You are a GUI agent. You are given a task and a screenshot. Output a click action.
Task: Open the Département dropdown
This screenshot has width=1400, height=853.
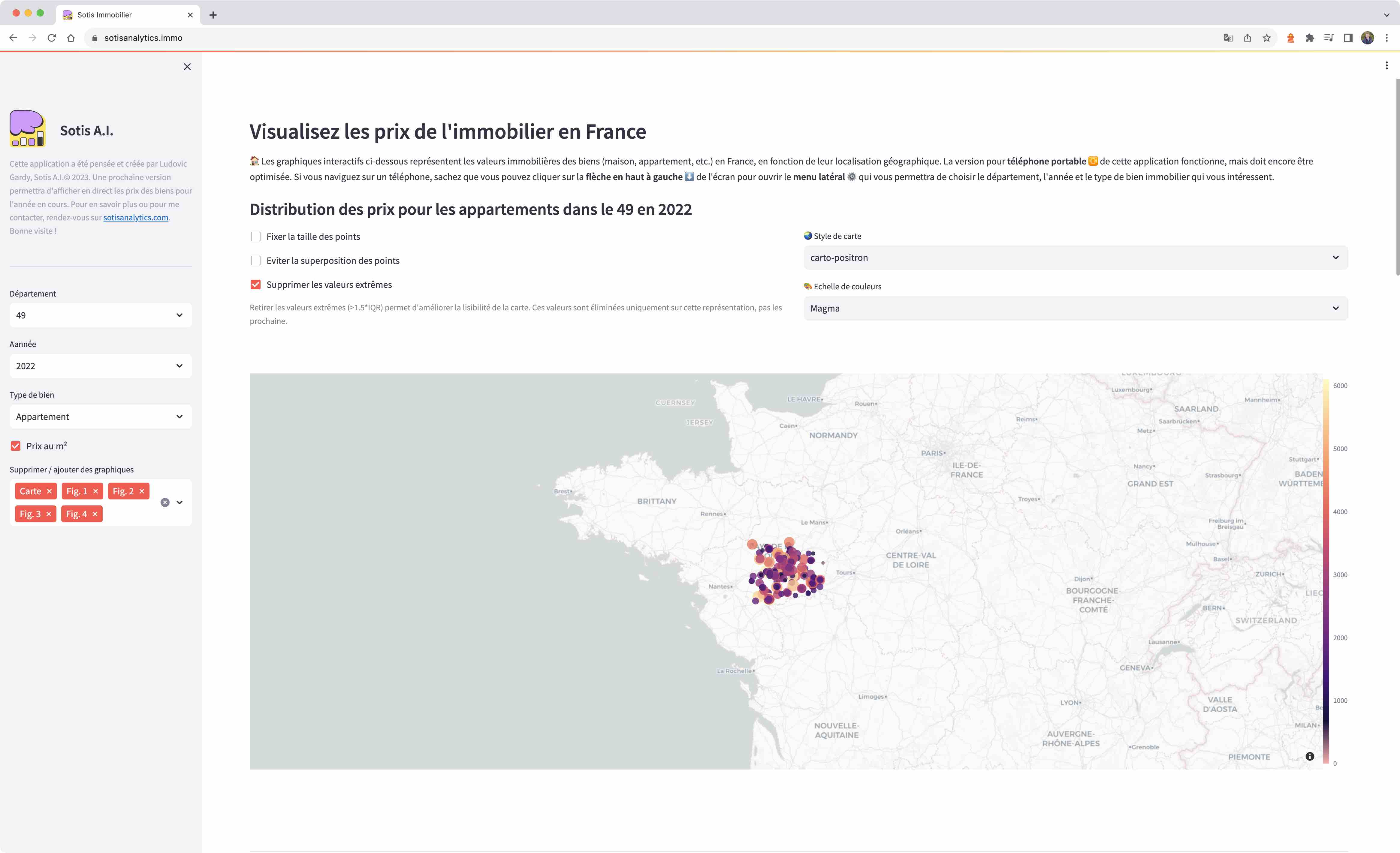(101, 315)
